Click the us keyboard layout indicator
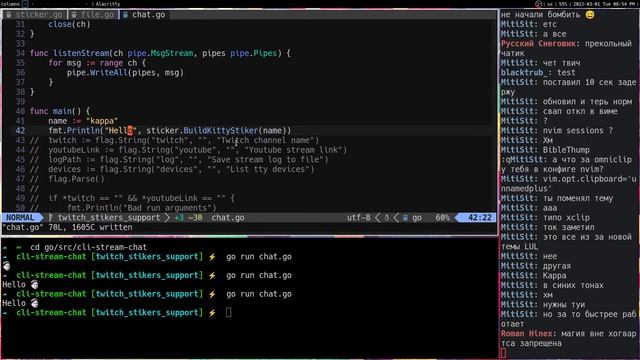The height and width of the screenshot is (360, 640). [x=549, y=4]
